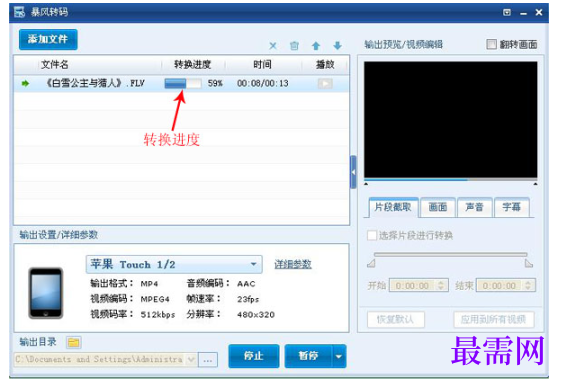Click the clip start marker handle
The height and width of the screenshot is (382, 563).
tap(371, 264)
